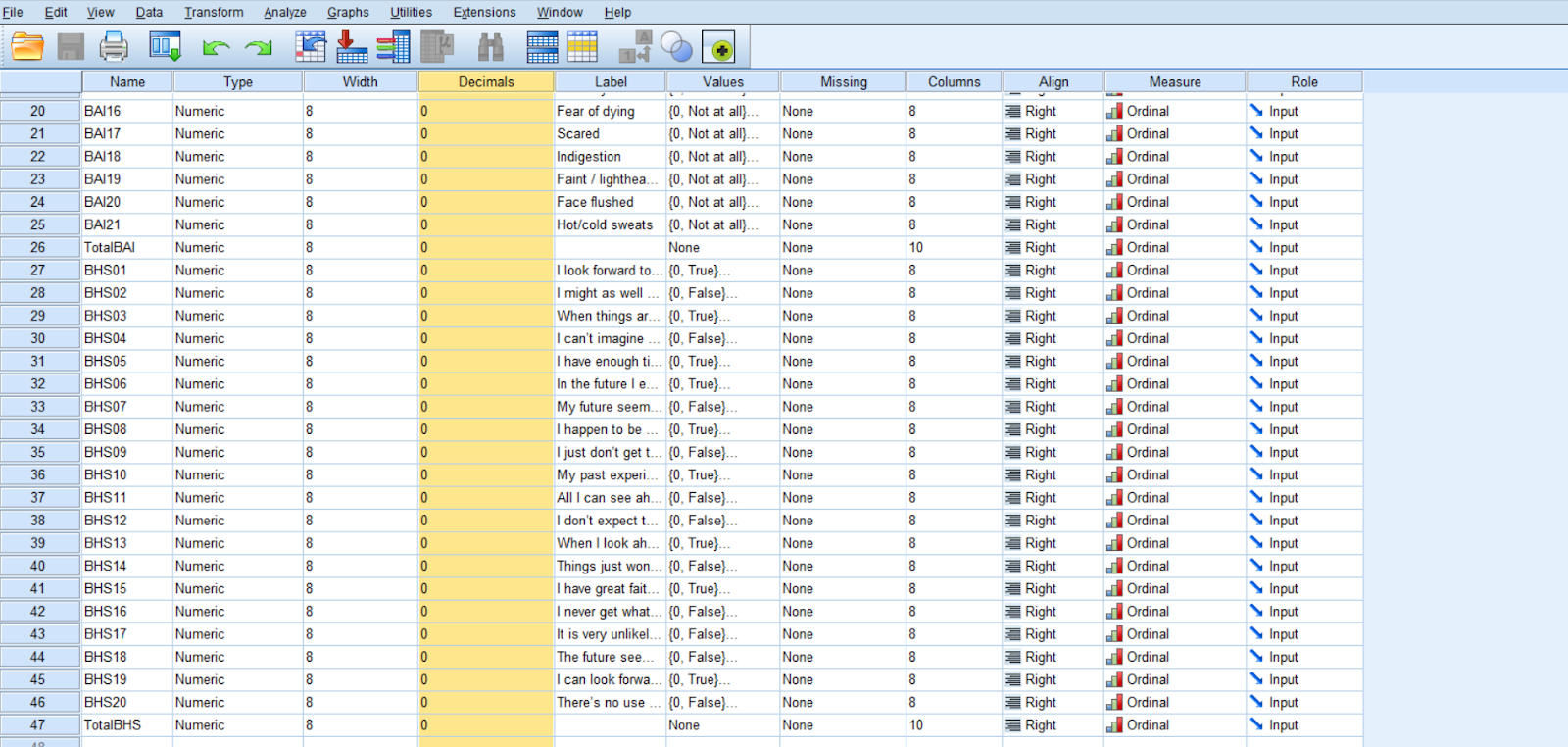Click the yellow-table Select Cases icon

click(x=582, y=46)
